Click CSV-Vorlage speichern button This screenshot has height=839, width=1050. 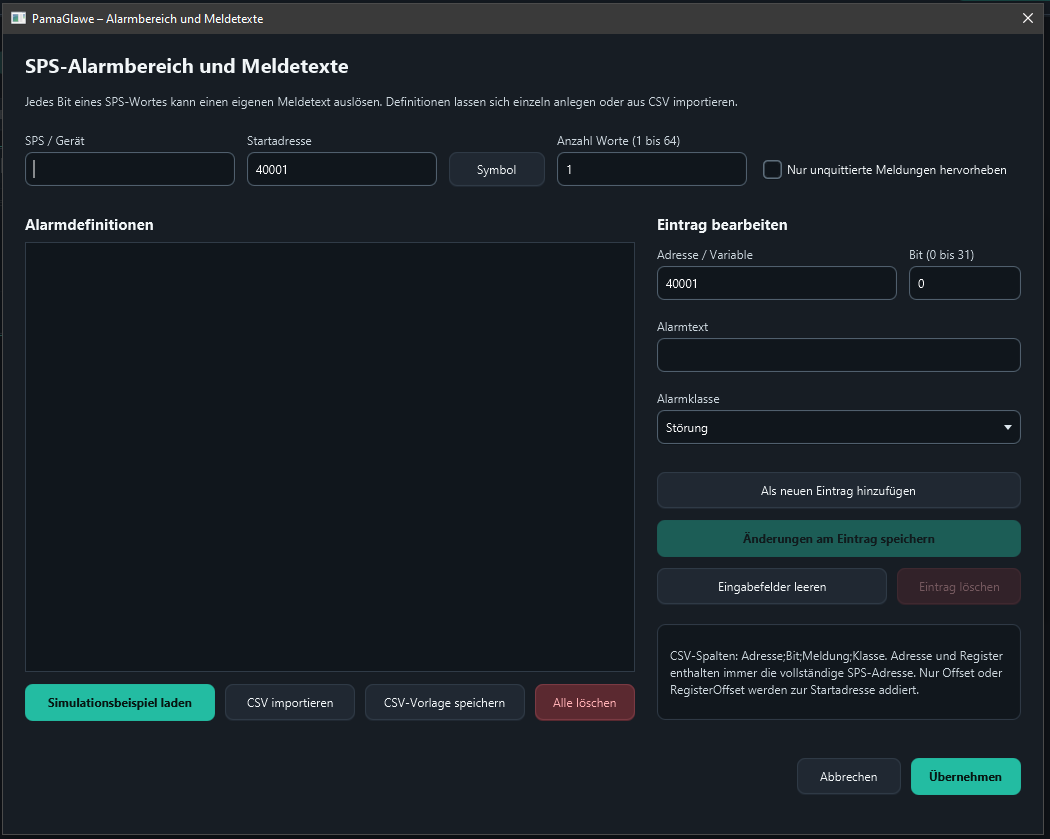445,702
